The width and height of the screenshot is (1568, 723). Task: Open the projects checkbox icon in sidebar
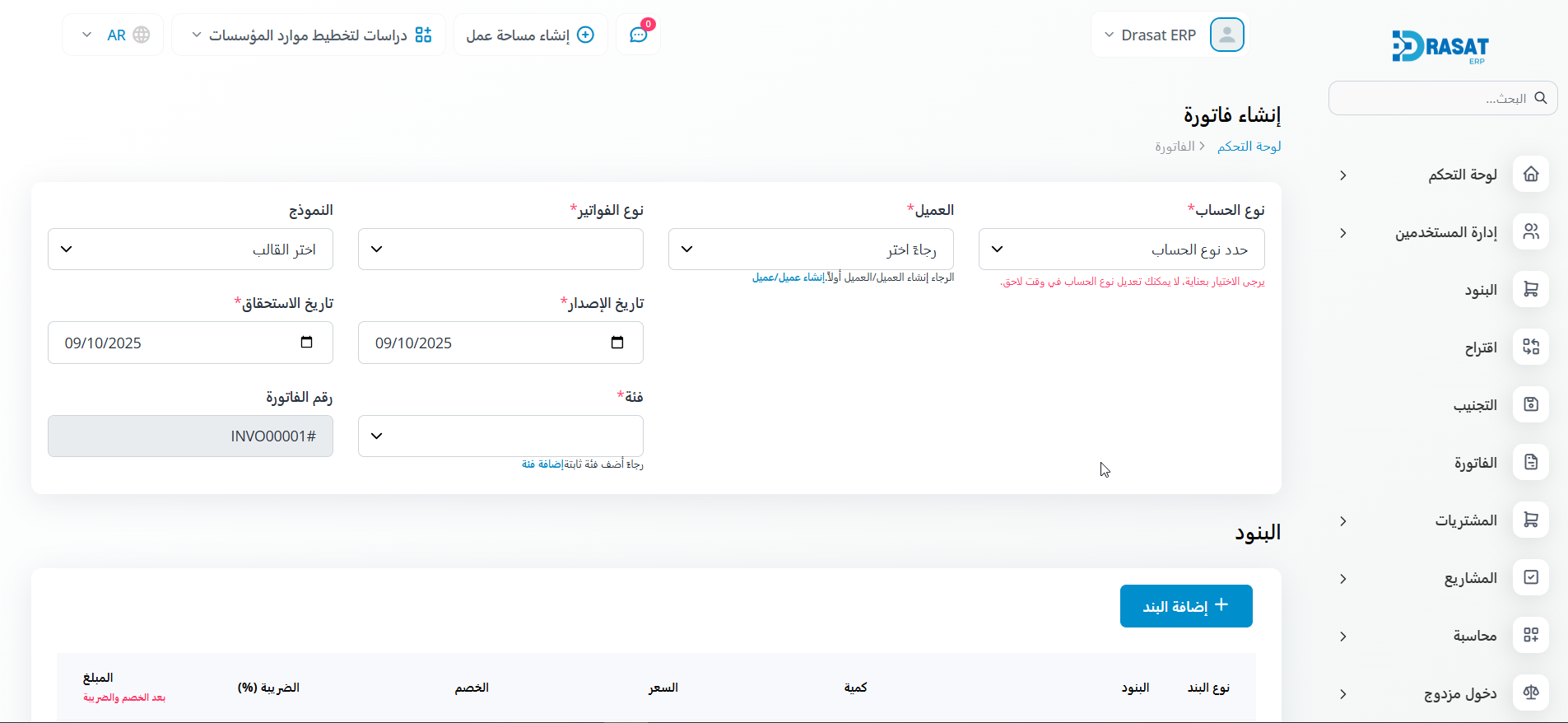(x=1530, y=578)
